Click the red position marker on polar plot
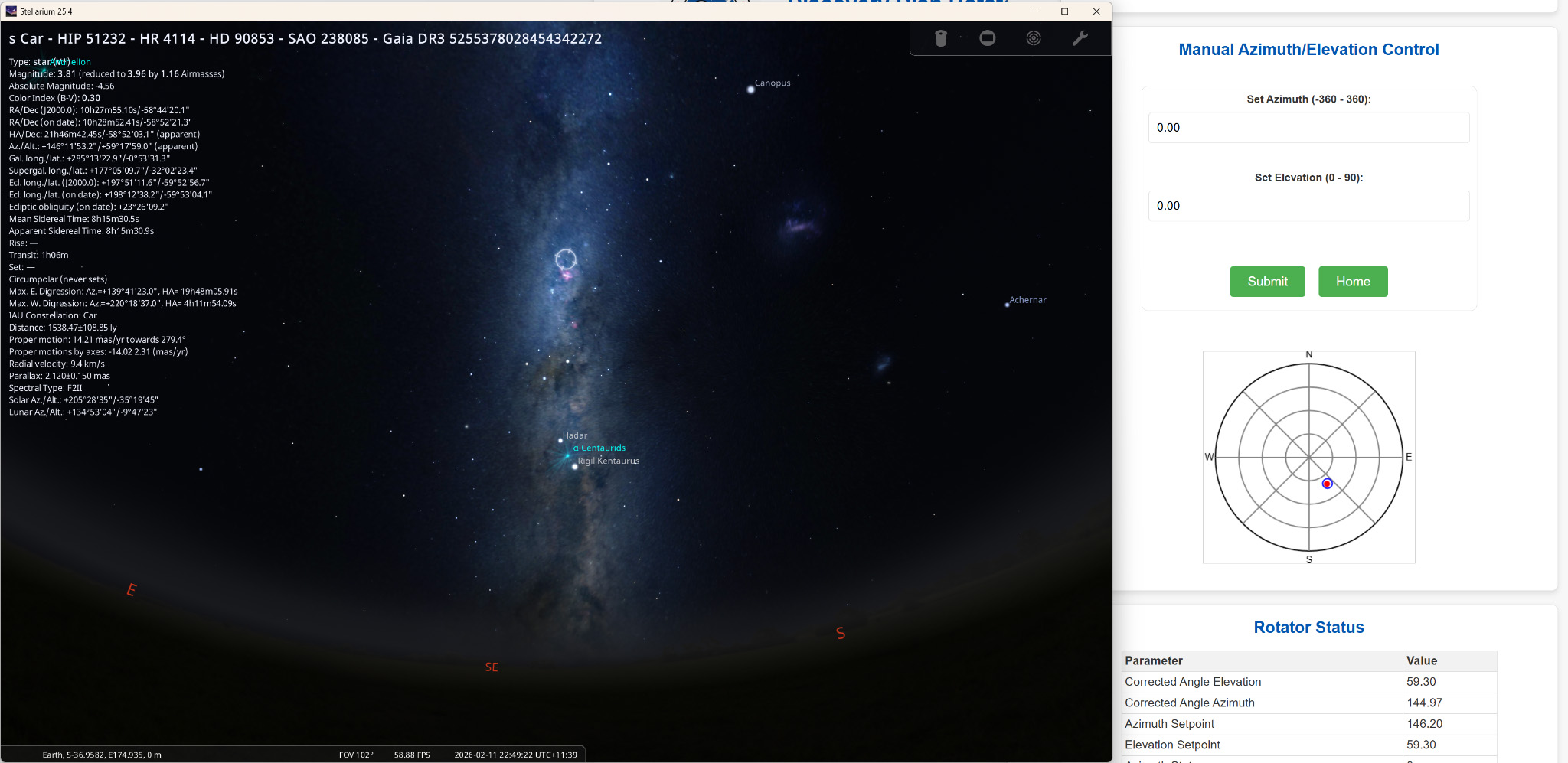Viewport: 1568px width, 763px height. 1327,484
